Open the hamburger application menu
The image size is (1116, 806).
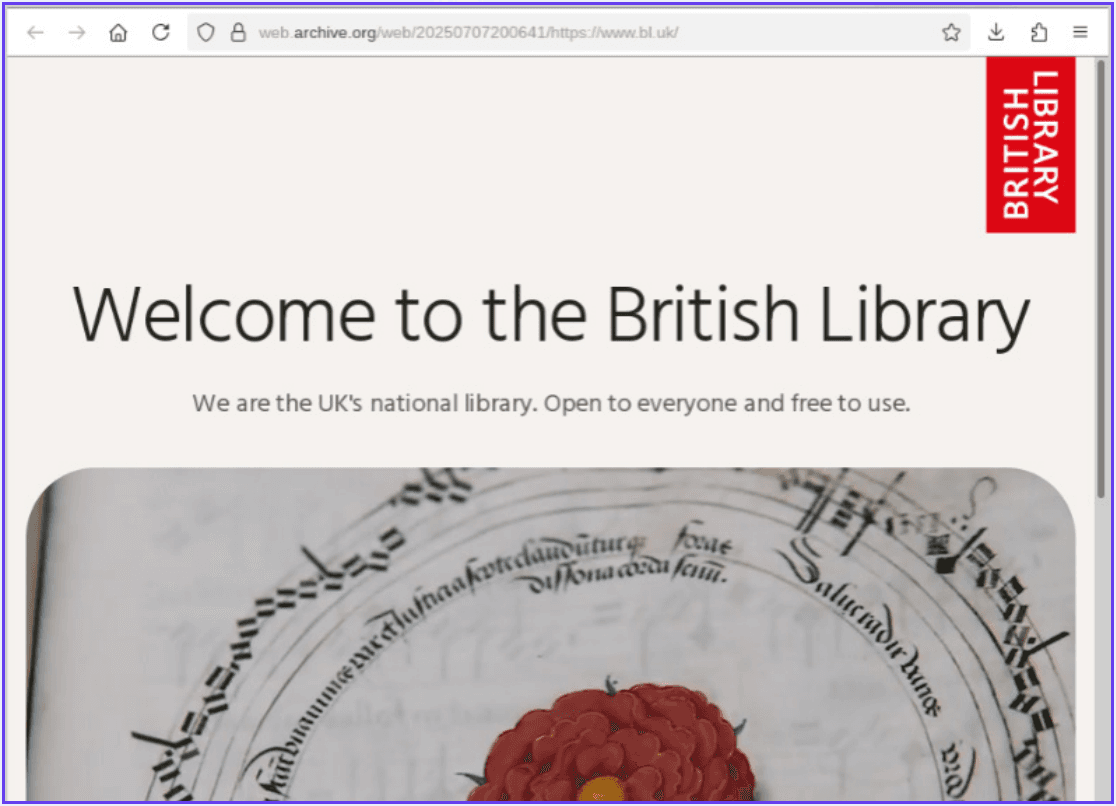click(1080, 32)
